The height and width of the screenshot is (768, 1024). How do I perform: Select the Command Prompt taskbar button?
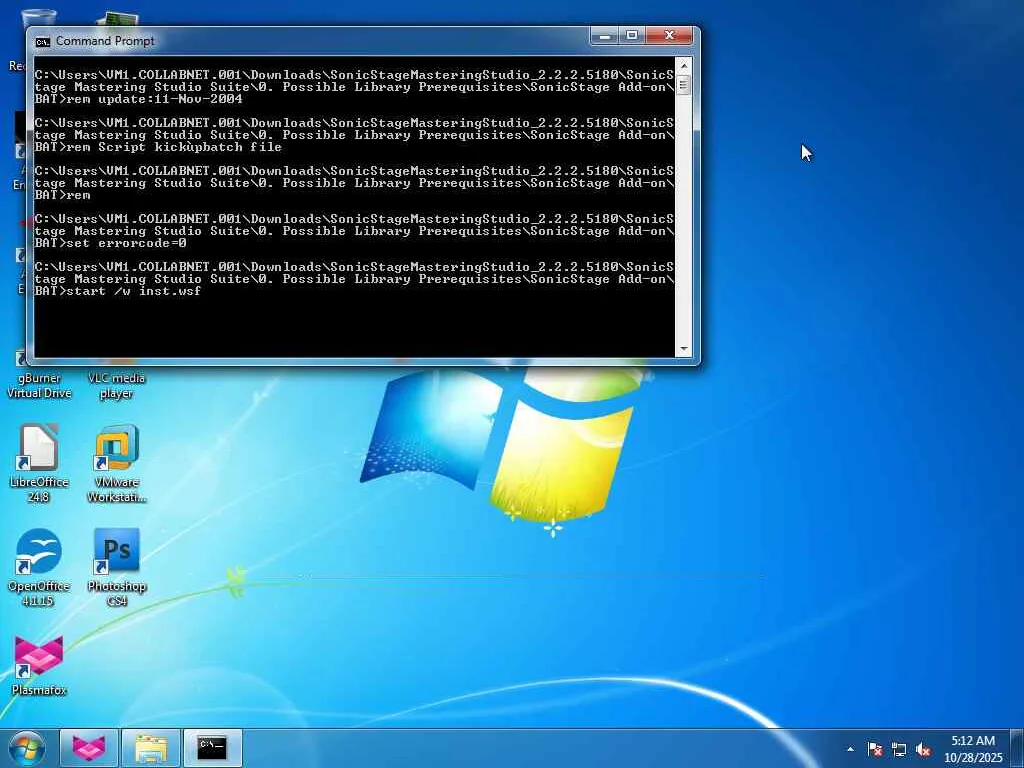click(212, 748)
